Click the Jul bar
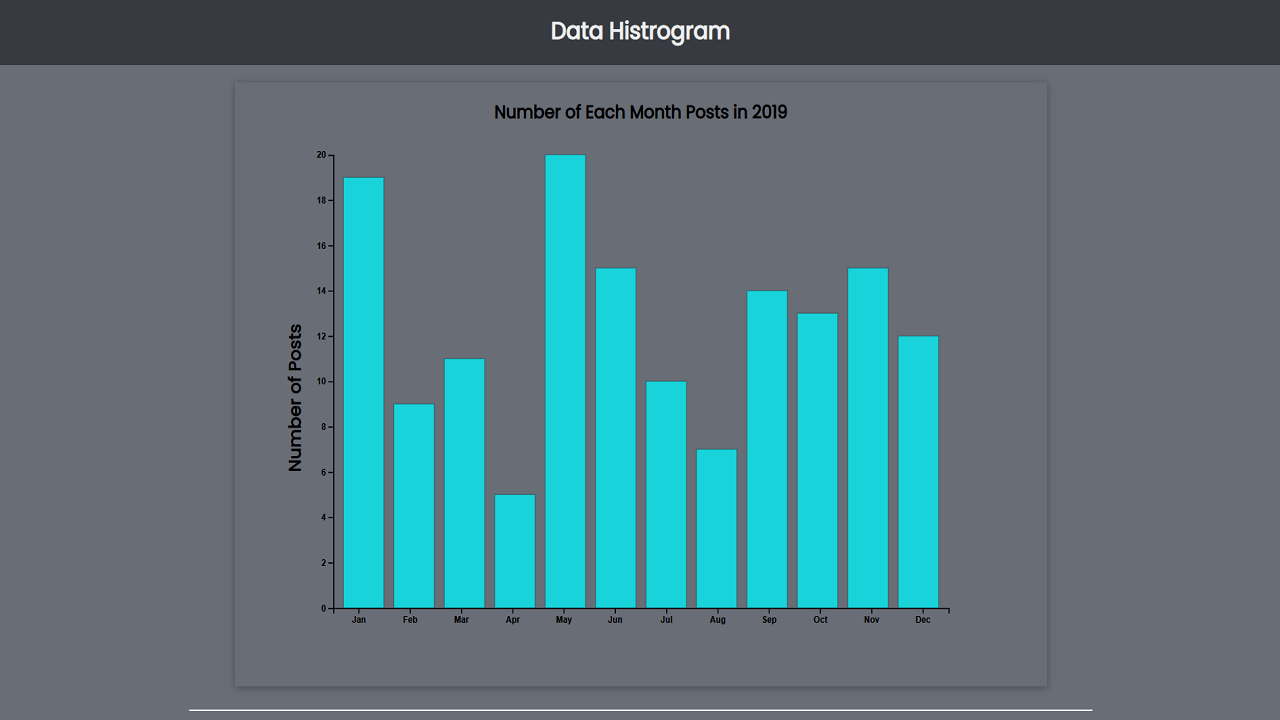The width and height of the screenshot is (1280, 720). pyautogui.click(x=666, y=494)
